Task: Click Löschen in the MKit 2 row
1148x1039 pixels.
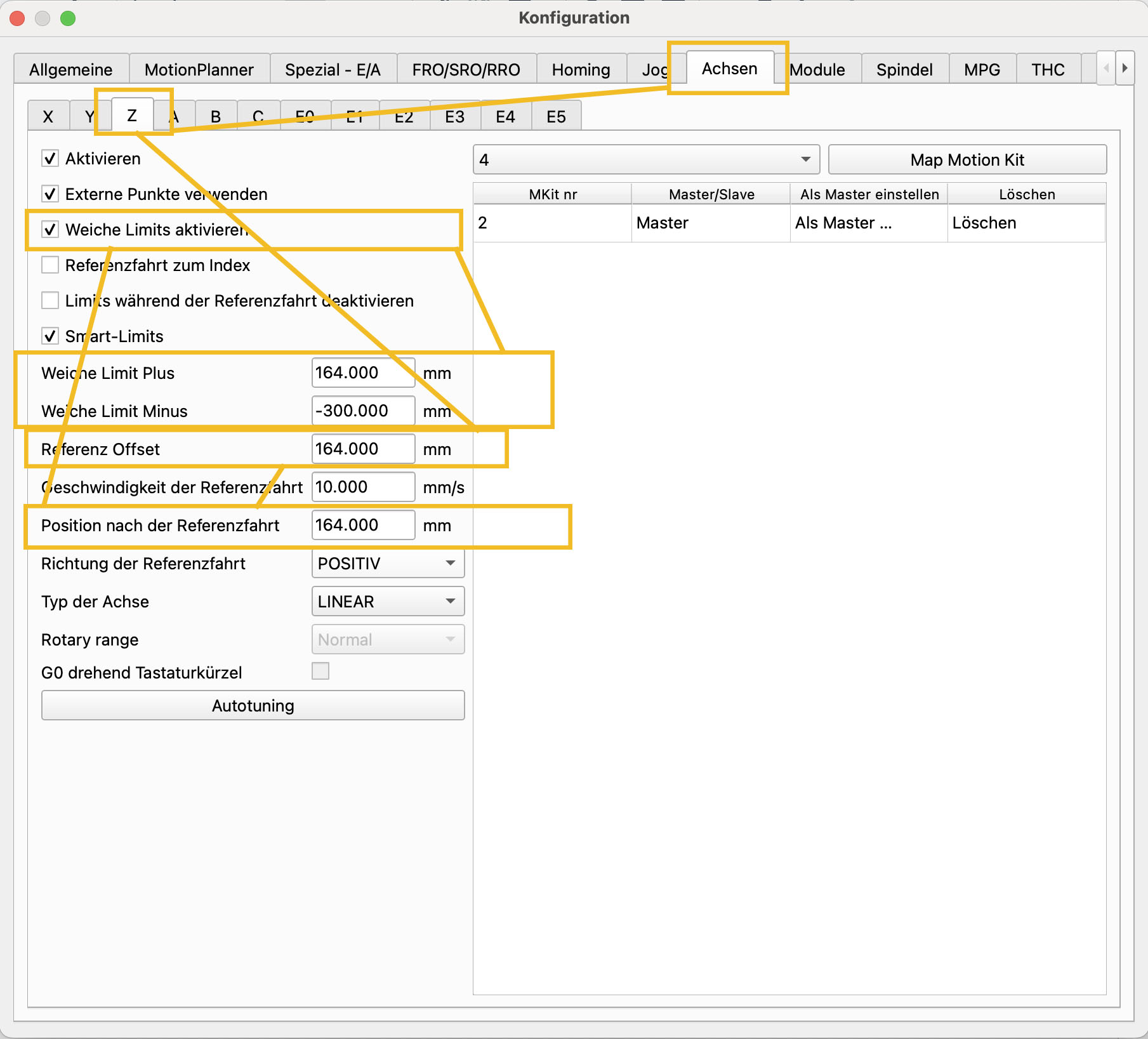Action: pyautogui.click(x=984, y=223)
